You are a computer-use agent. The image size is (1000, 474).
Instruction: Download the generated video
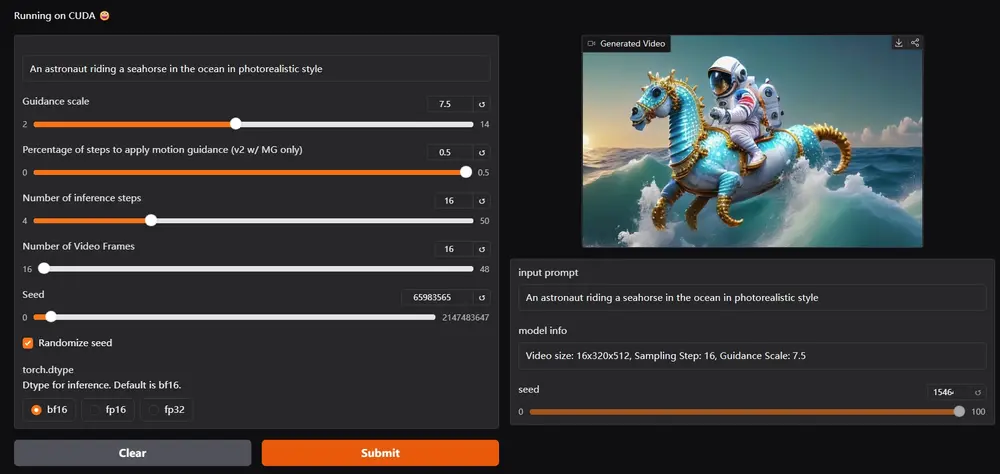(x=899, y=43)
